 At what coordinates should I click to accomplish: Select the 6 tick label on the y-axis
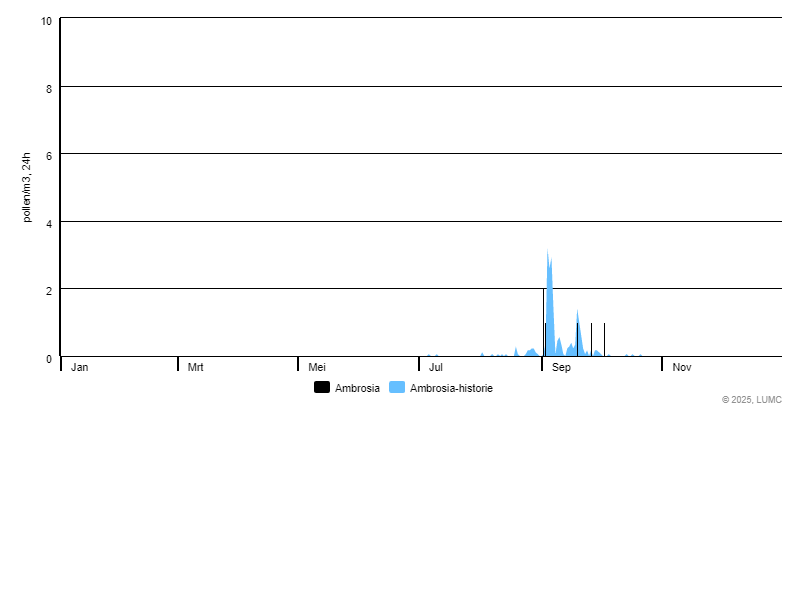pos(49,155)
